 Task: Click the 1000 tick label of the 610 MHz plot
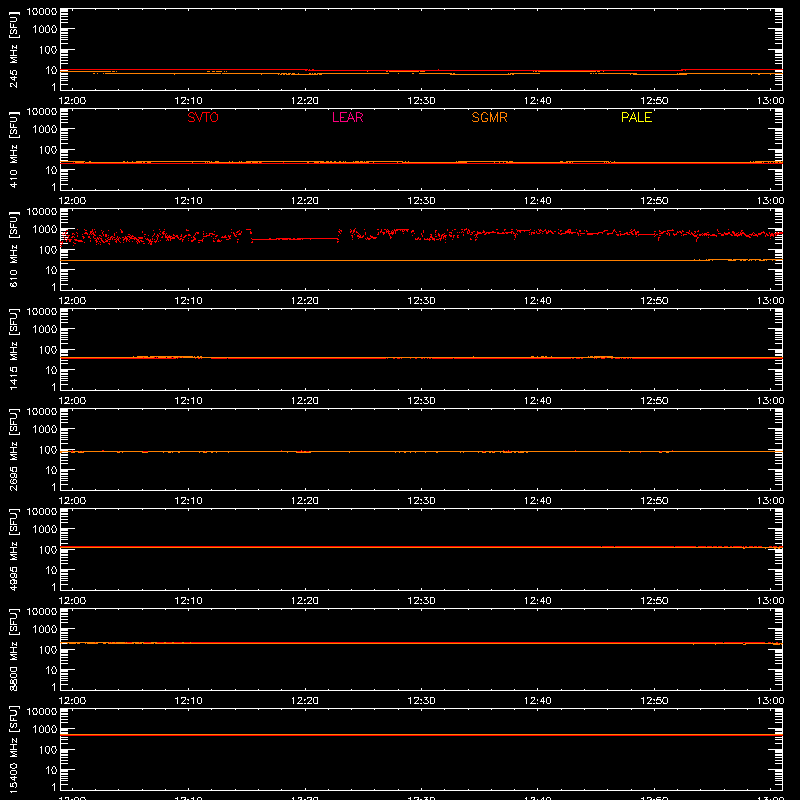pos(45,230)
